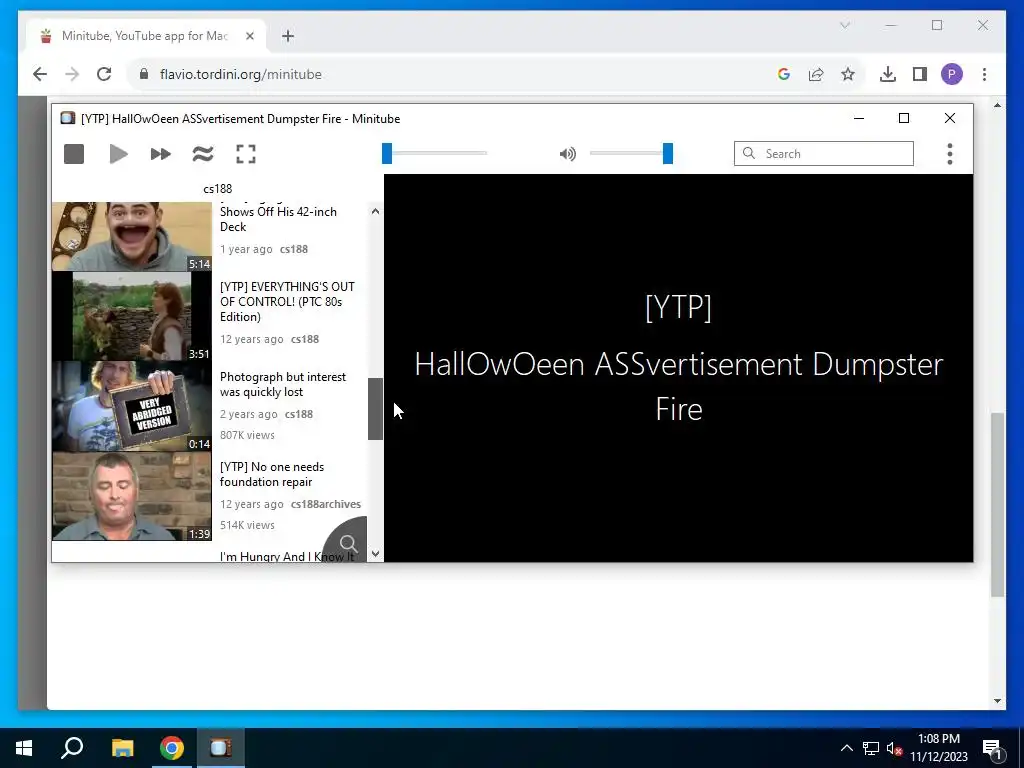Open the VERY ABRIDGED VERSION thumbnail
This screenshot has width=1024, height=768.
click(132, 406)
